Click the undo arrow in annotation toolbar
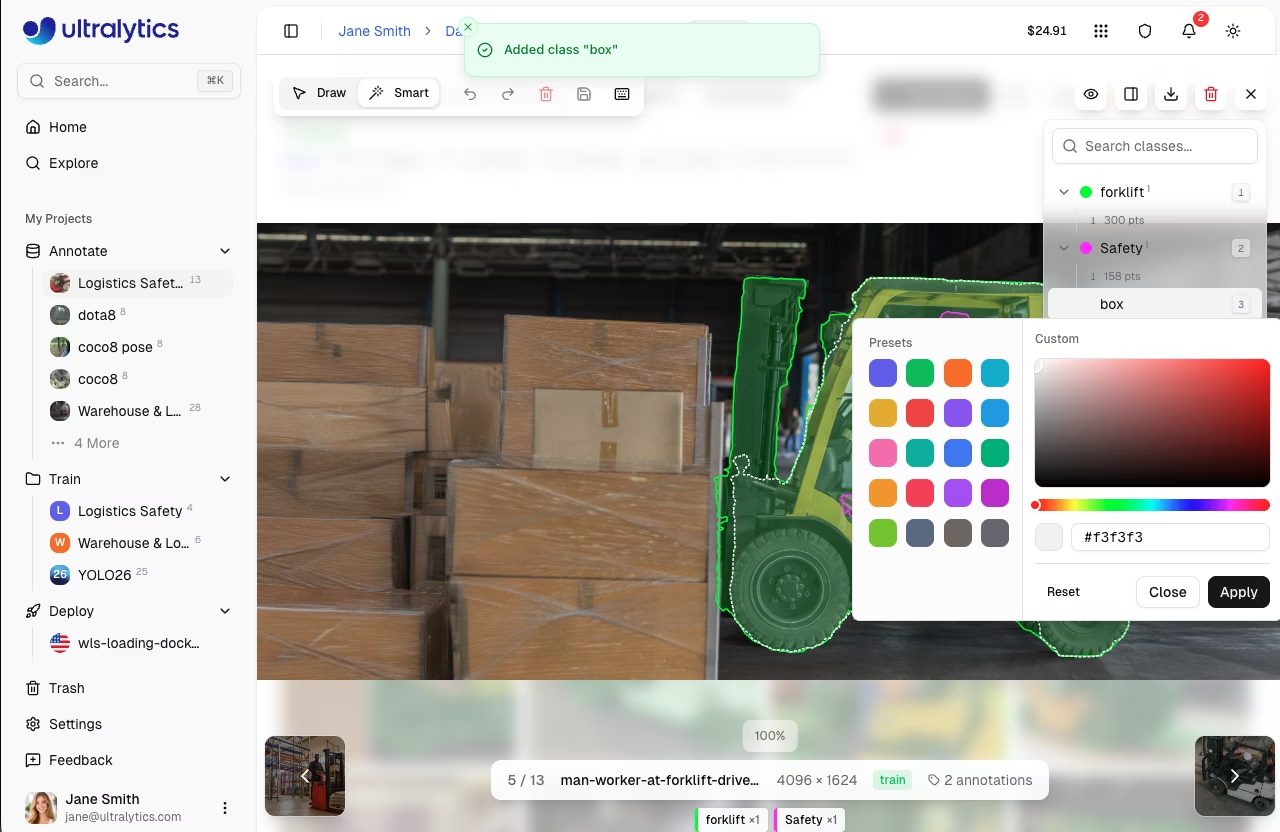This screenshot has width=1280, height=832. pos(470,94)
